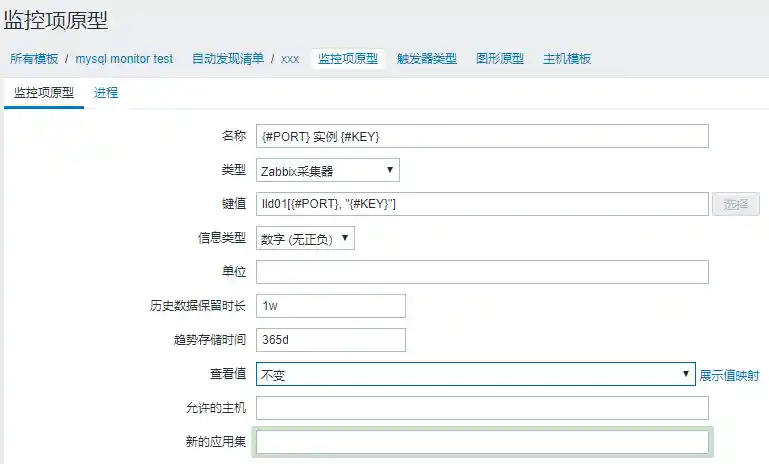Click the xxx discovery rule link

coord(290,59)
